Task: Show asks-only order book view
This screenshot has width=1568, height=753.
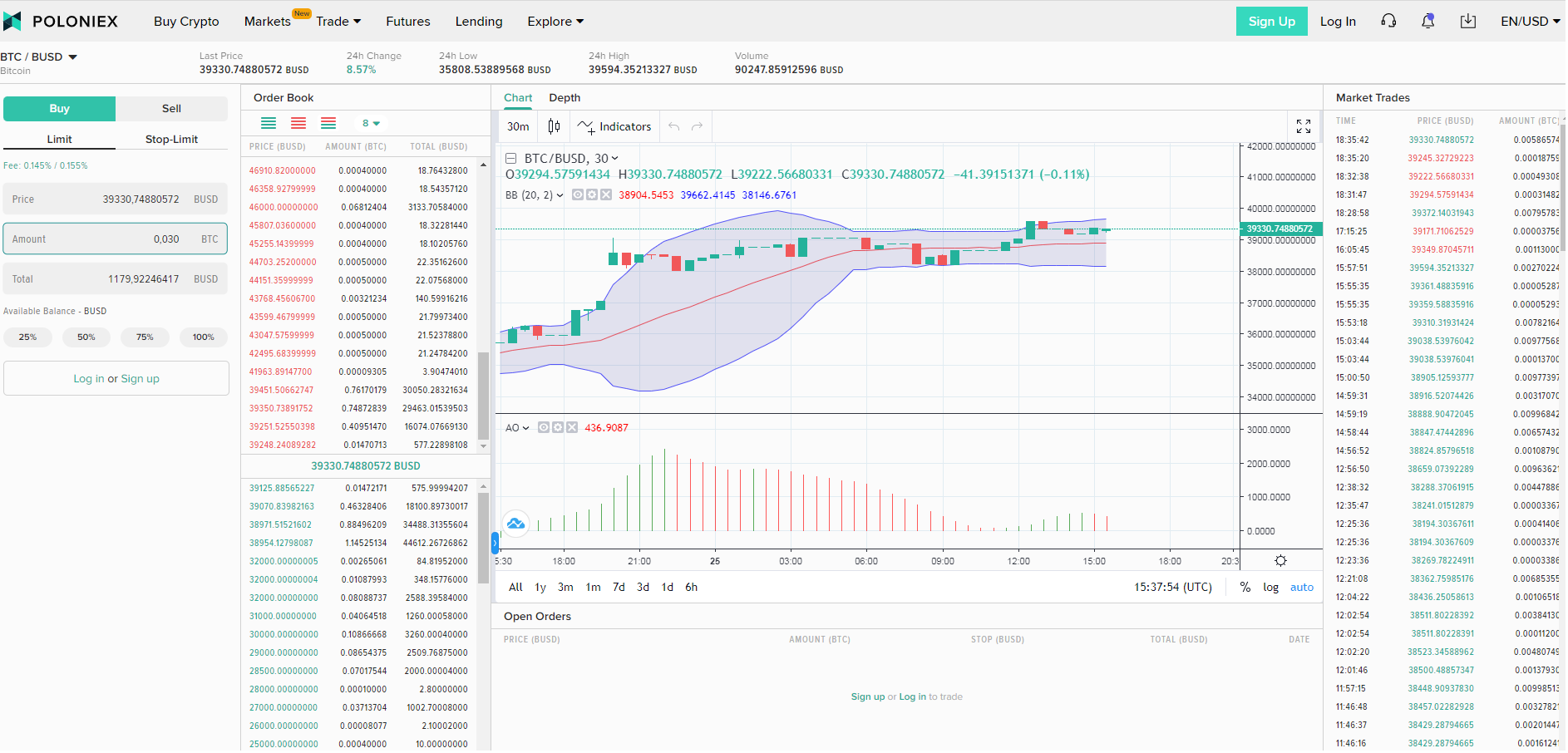Action: 298,123
